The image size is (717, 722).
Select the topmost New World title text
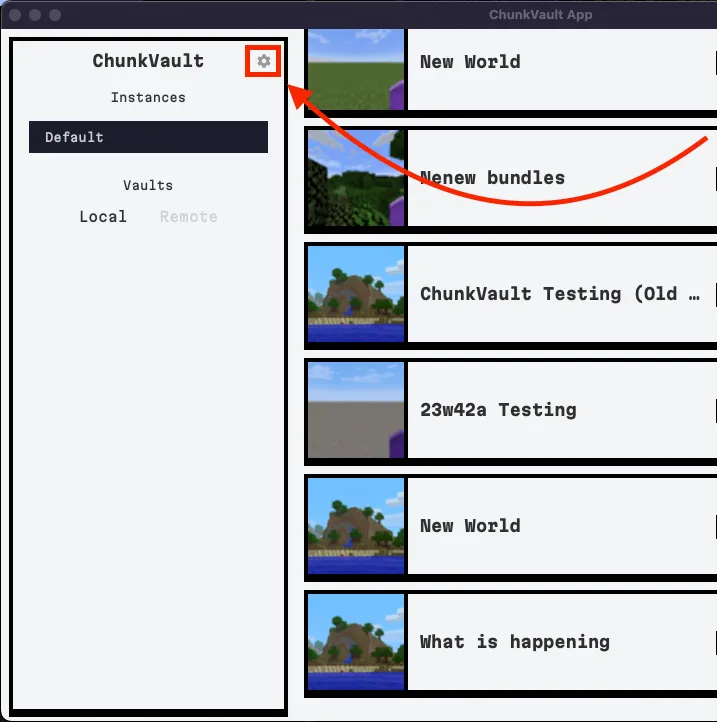coord(470,62)
